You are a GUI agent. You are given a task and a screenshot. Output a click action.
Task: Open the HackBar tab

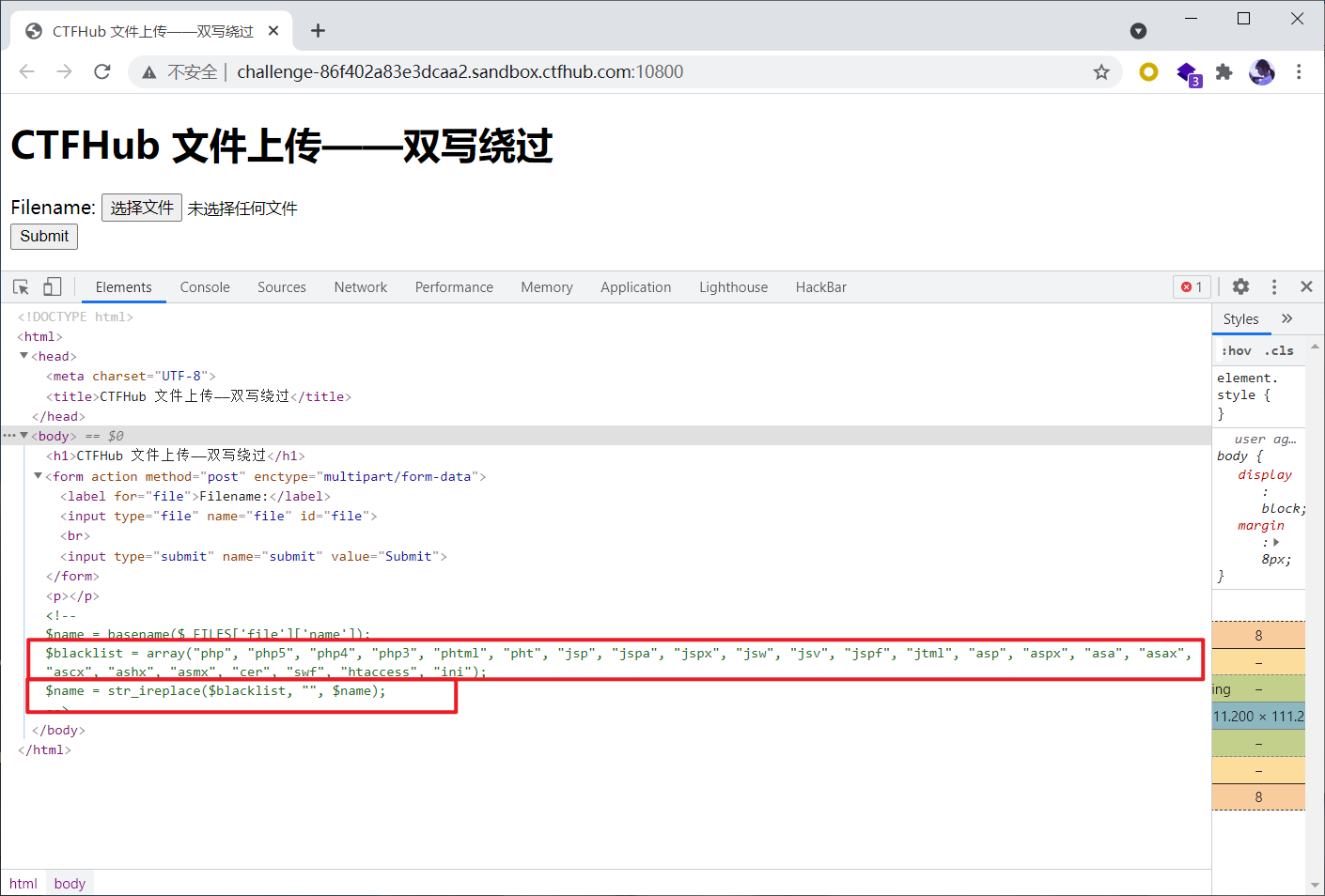click(x=821, y=287)
